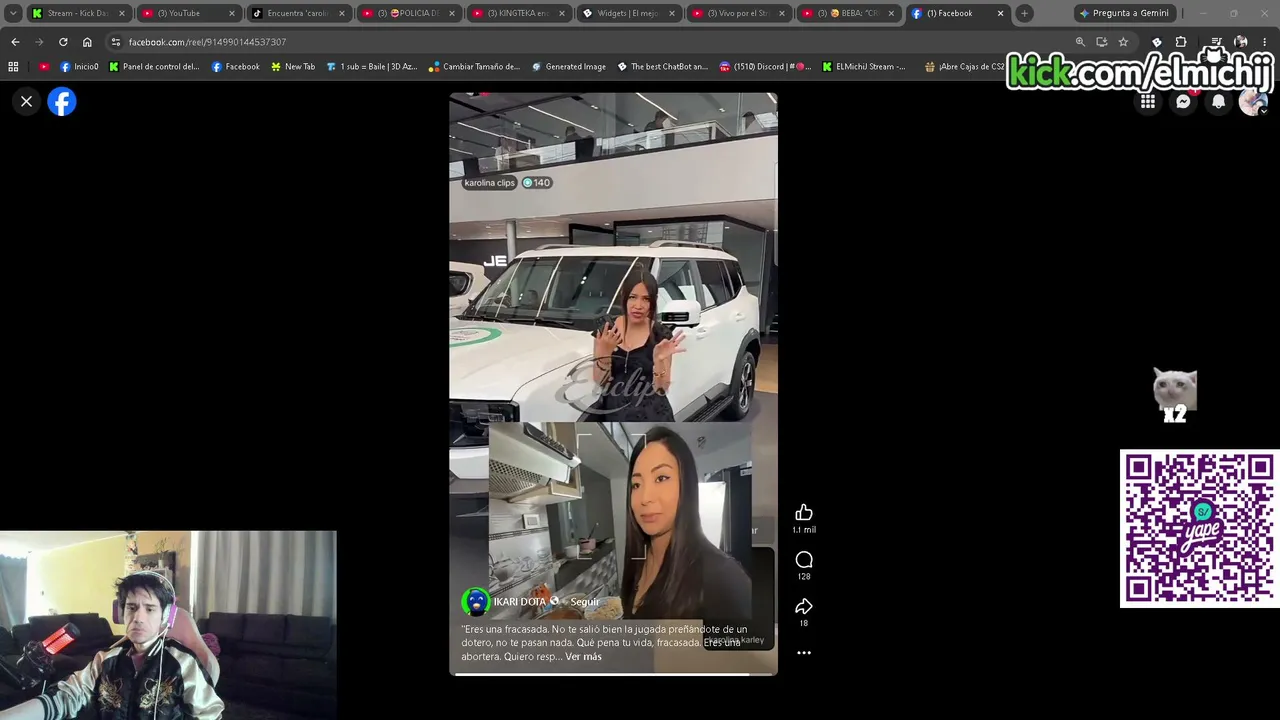Image resolution: width=1280 pixels, height=720 pixels.
Task: Expand the tab search dropdown
Action: pos(13,13)
